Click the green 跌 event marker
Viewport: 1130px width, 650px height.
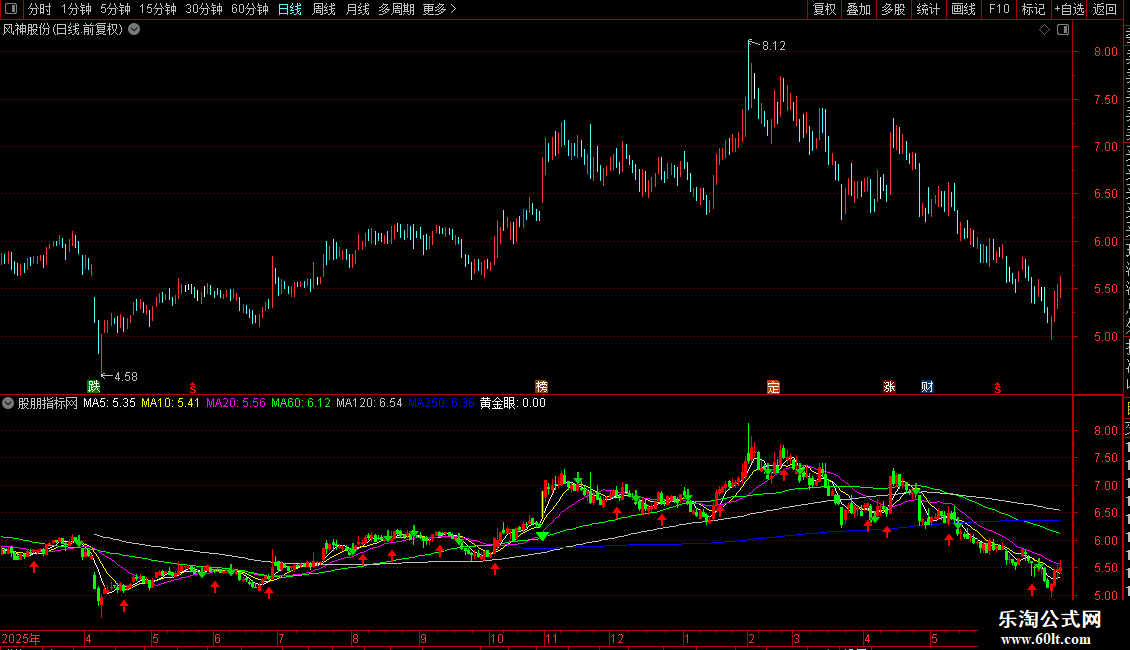point(94,386)
